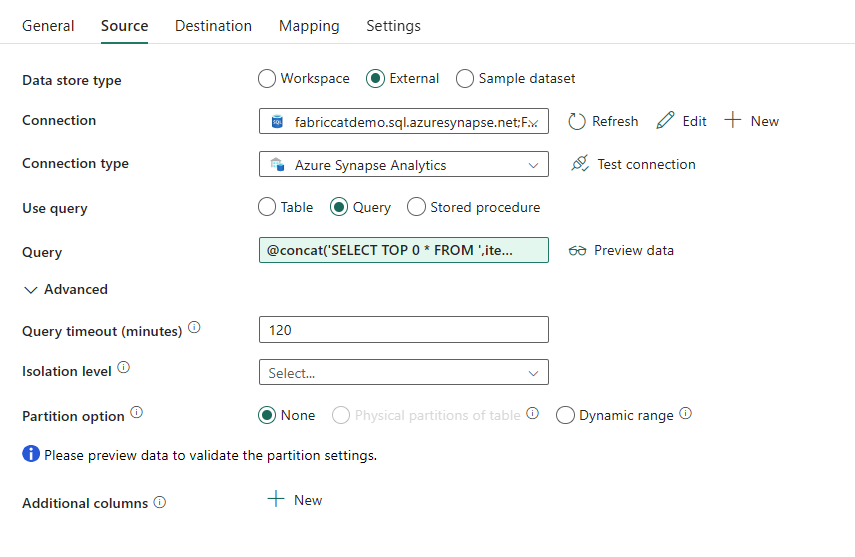
Task: Click the plus icon for New connection
Action: point(733,121)
